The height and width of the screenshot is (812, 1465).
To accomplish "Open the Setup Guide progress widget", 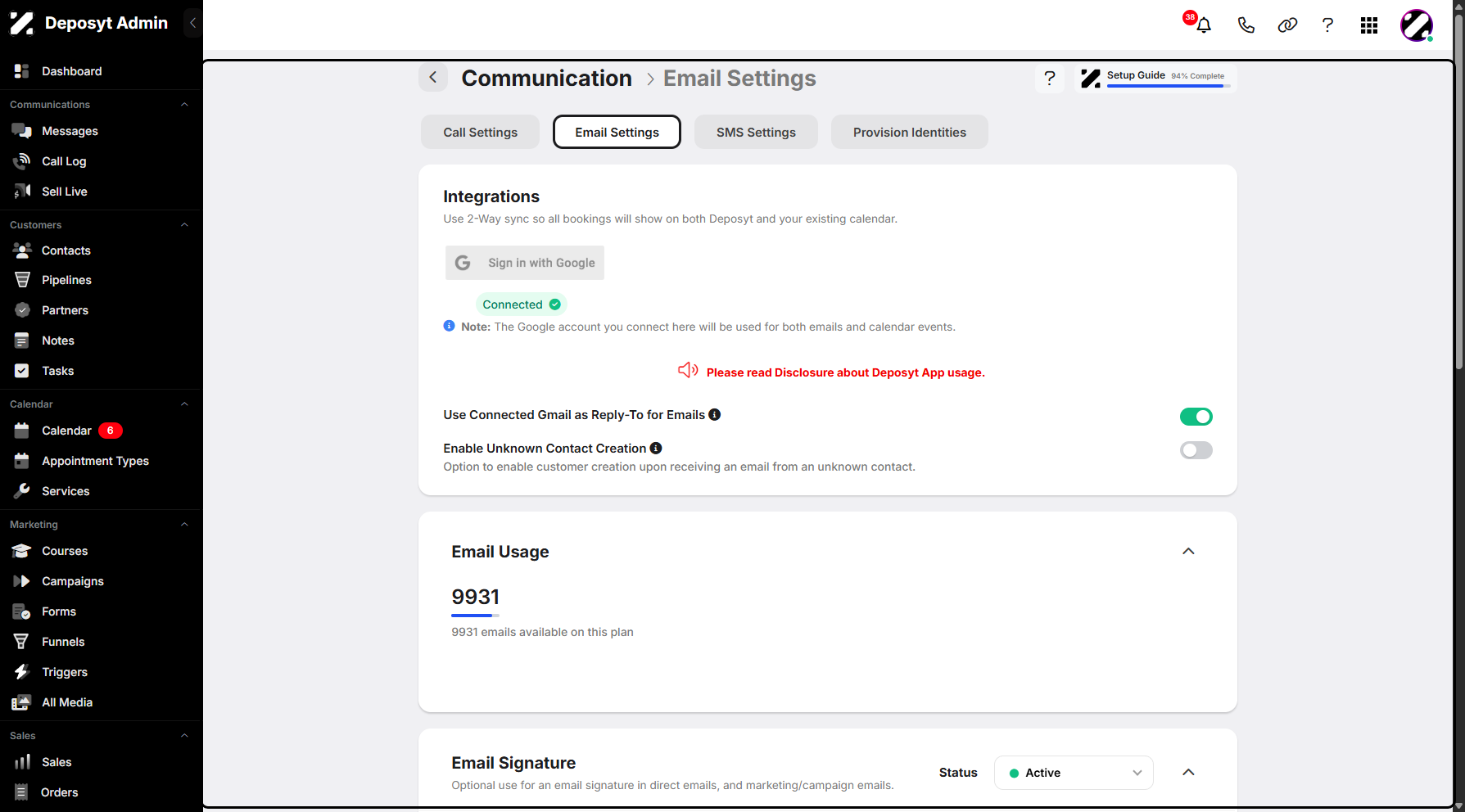I will 1155,79.
